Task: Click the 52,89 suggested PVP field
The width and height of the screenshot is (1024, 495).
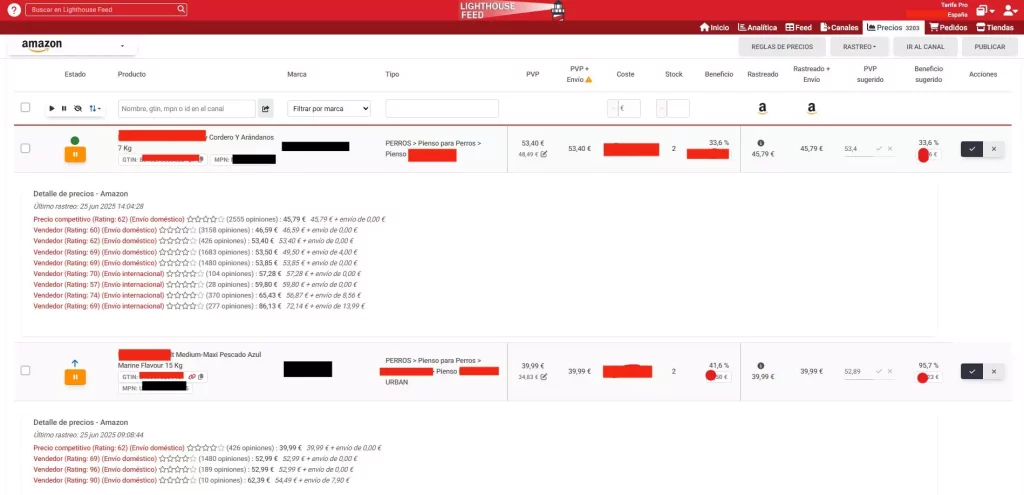Action: click(858, 372)
